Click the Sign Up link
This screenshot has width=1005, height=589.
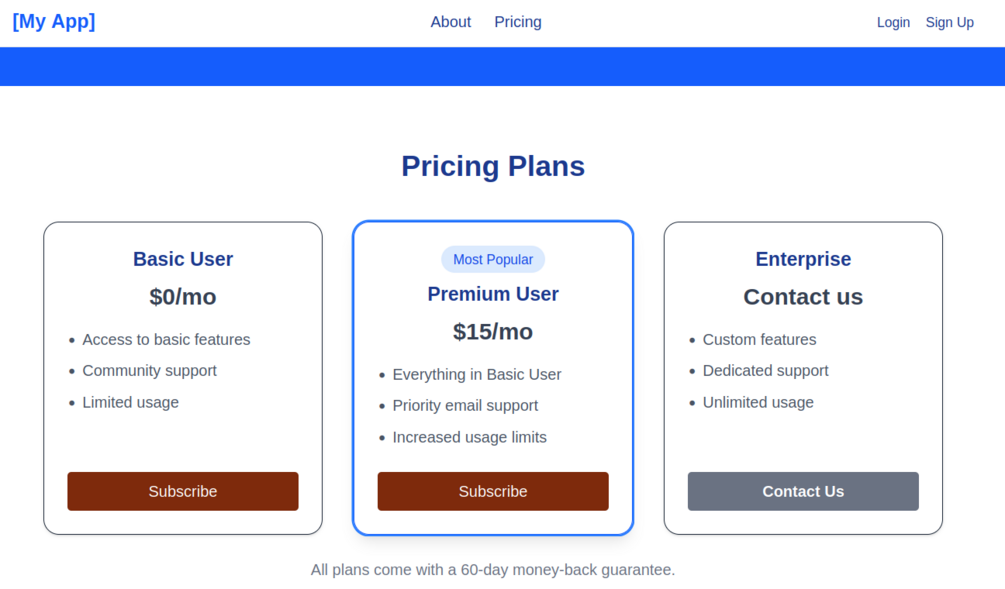click(949, 22)
